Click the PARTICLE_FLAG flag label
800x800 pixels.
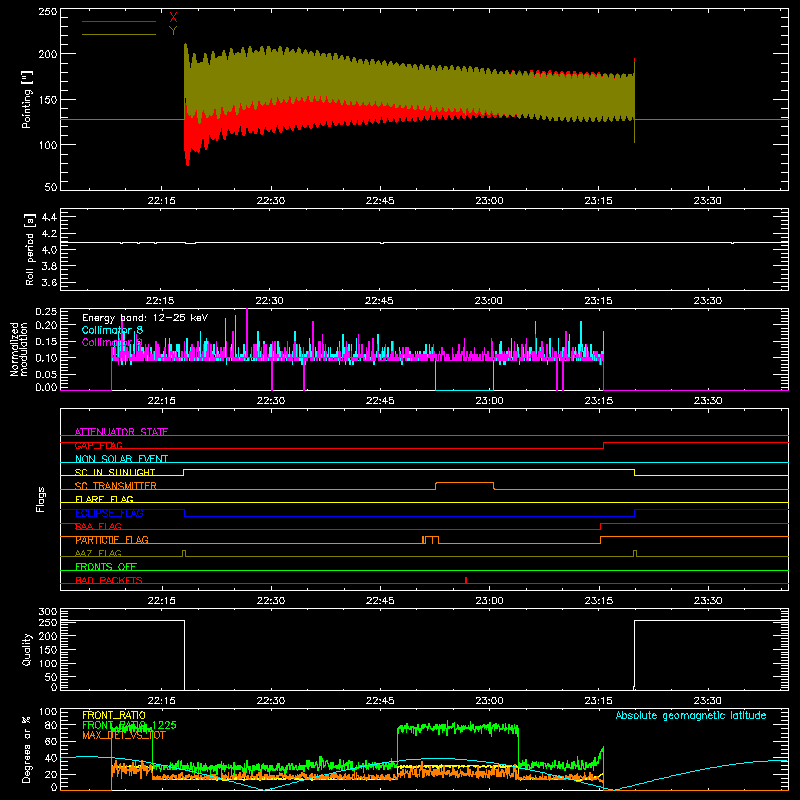[112, 540]
